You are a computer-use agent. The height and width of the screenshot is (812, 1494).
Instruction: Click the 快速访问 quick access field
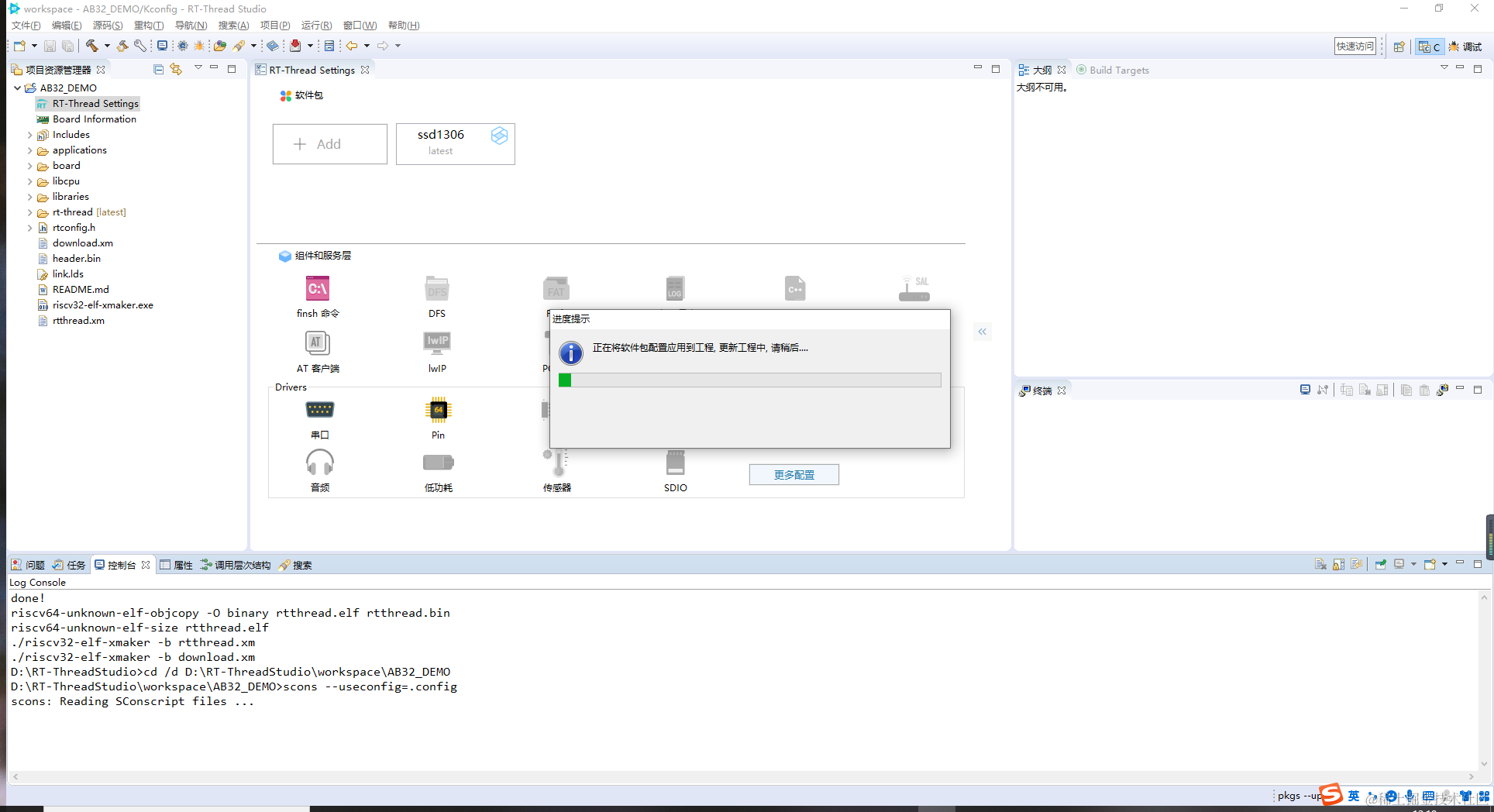(1355, 46)
